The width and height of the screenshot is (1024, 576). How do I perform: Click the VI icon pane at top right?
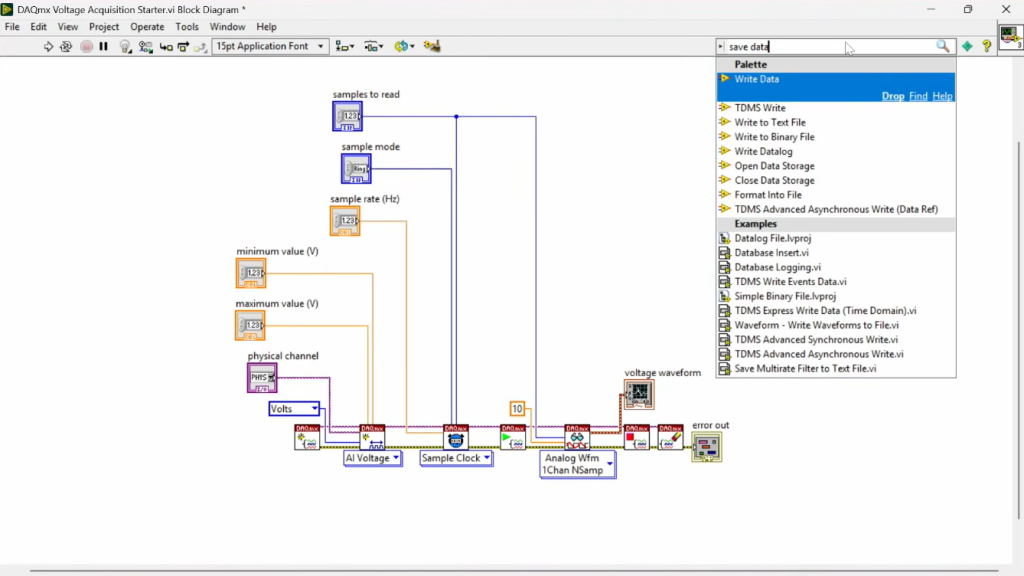[1011, 35]
